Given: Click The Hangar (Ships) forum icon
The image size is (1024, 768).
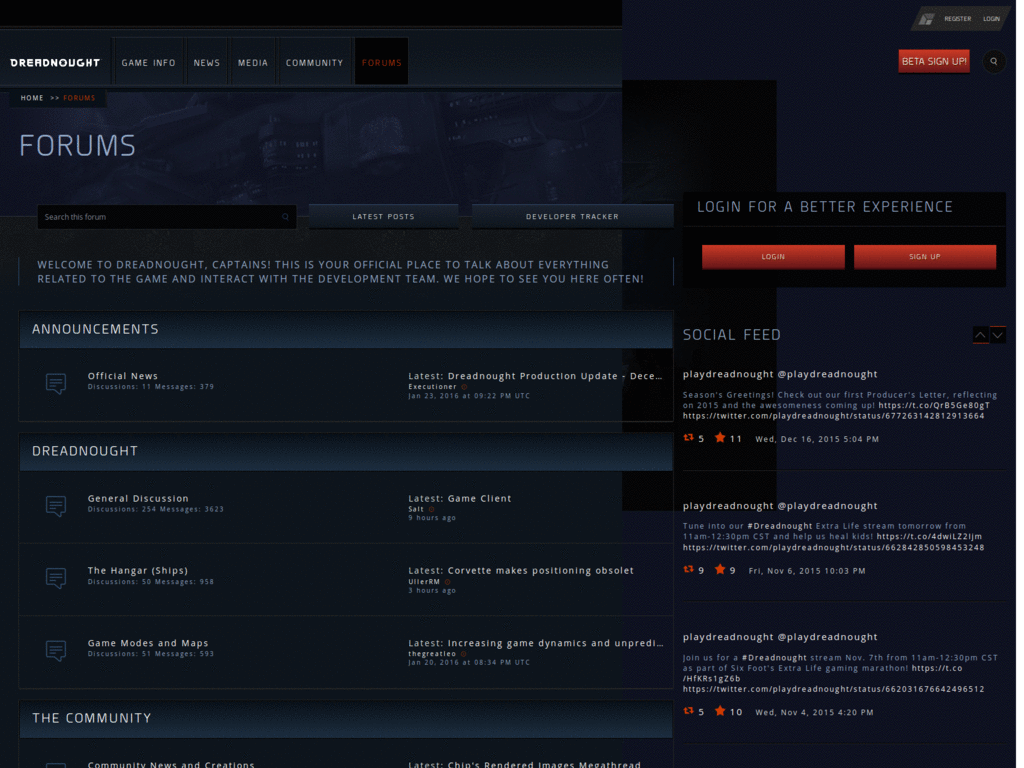Looking at the screenshot, I should pos(56,578).
